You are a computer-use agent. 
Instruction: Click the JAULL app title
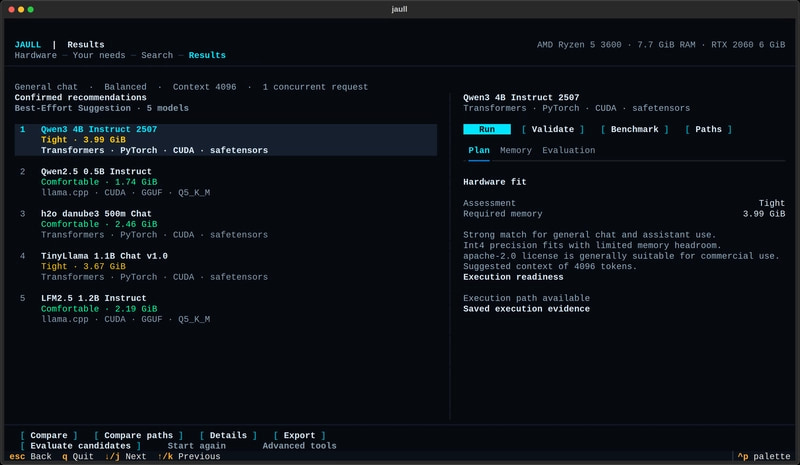click(x=28, y=44)
